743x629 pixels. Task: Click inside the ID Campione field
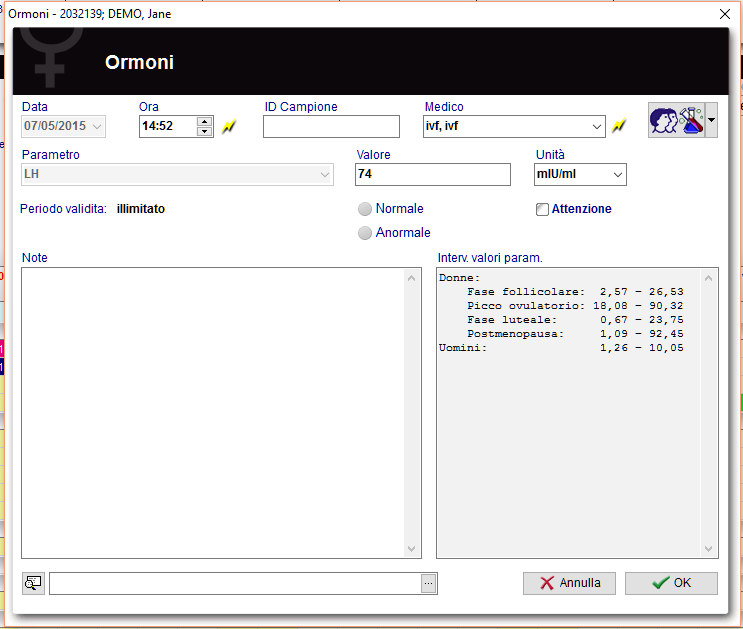331,127
